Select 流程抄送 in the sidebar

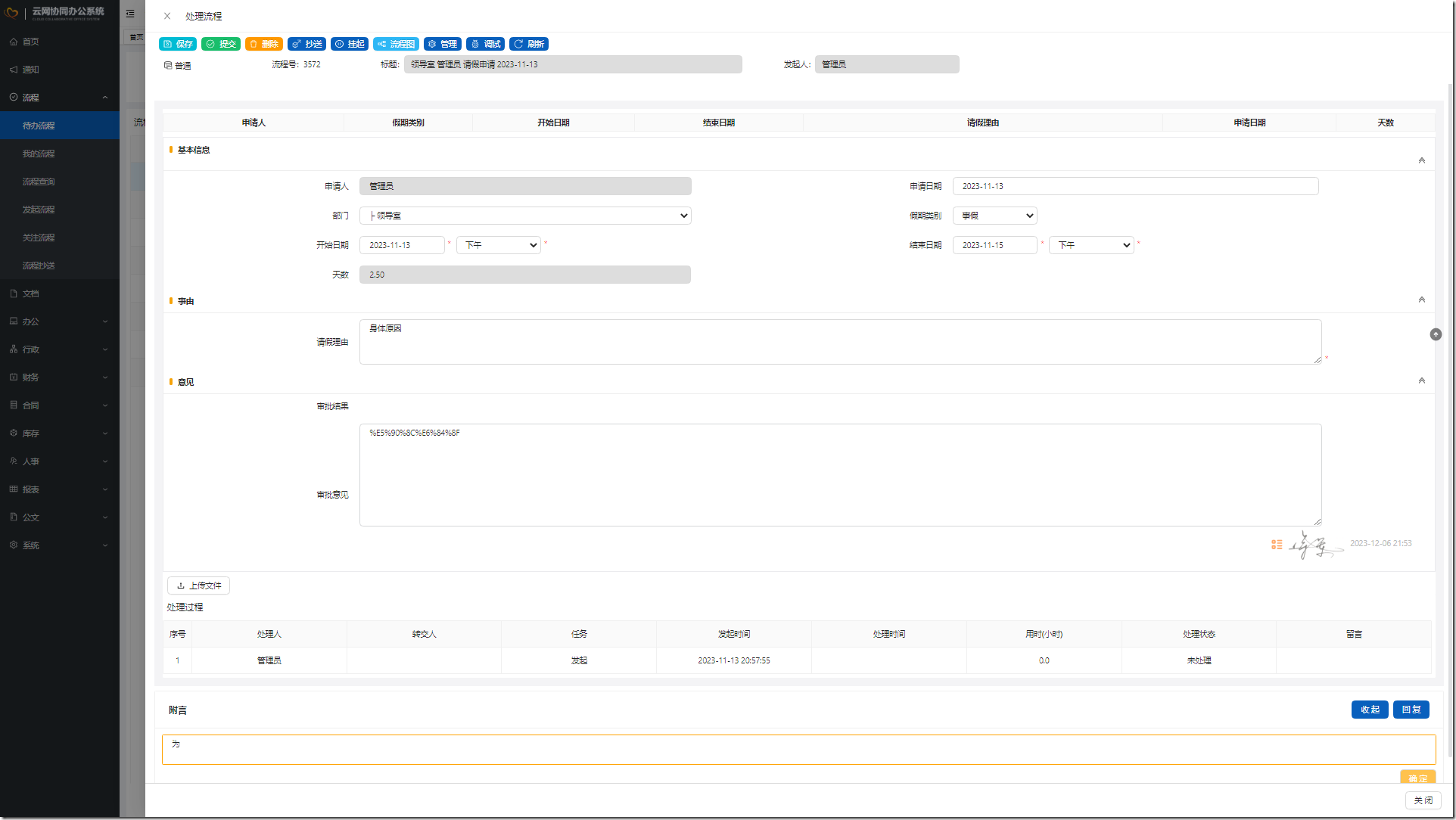pos(60,266)
